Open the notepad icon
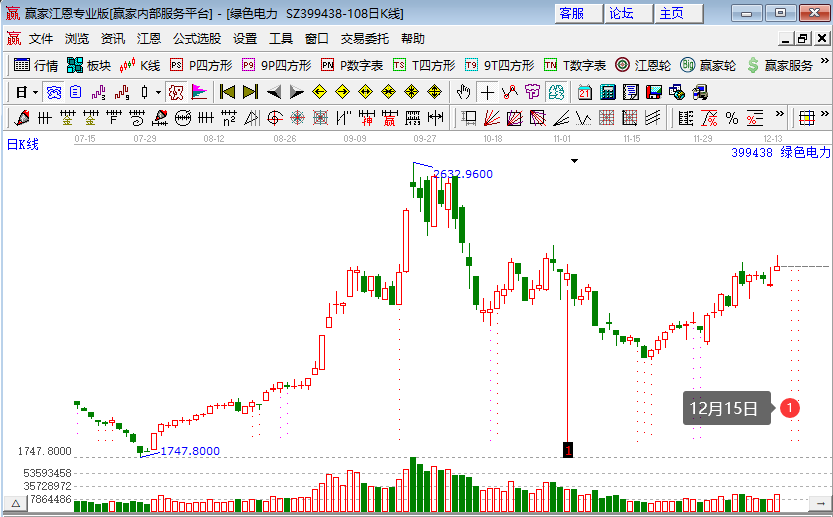833x517 pixels. click(x=631, y=92)
